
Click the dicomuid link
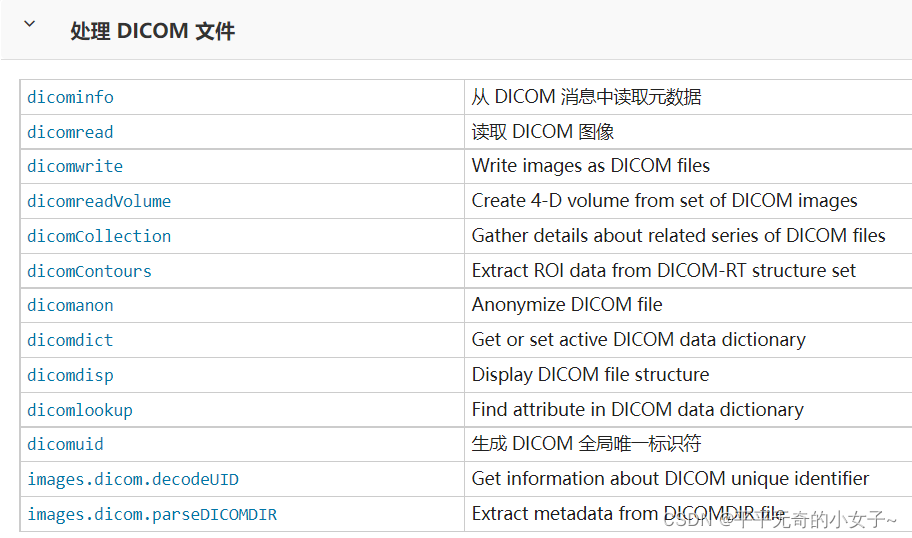pyautogui.click(x=65, y=444)
